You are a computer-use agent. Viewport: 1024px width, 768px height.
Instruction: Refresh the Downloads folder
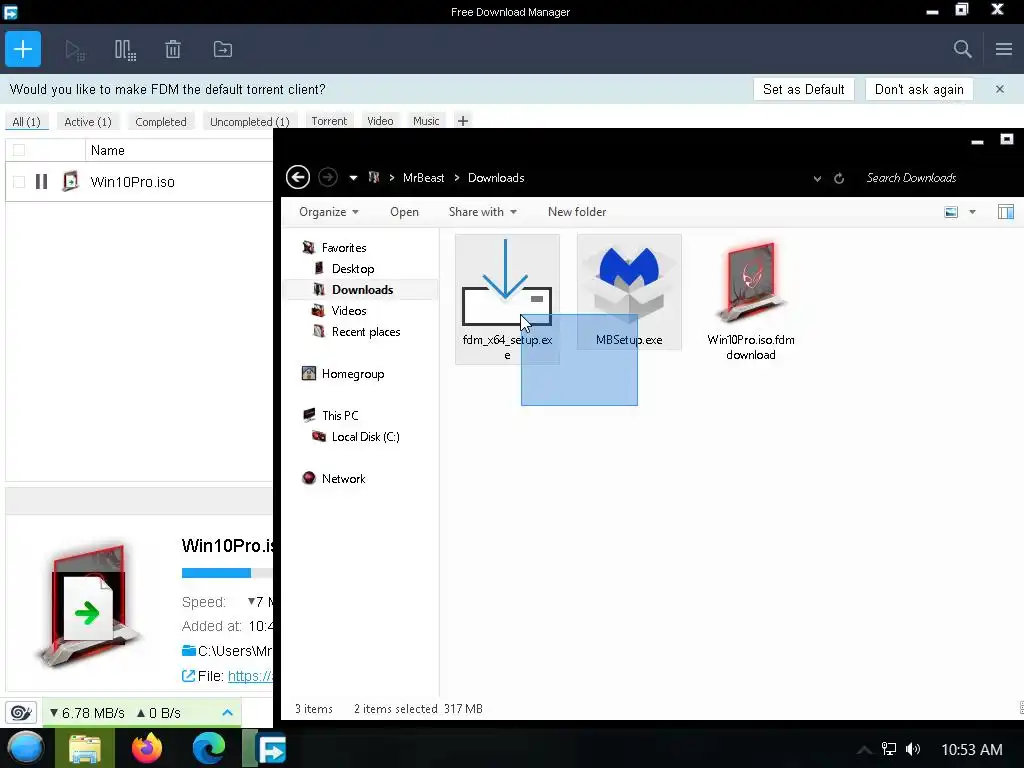pos(839,178)
